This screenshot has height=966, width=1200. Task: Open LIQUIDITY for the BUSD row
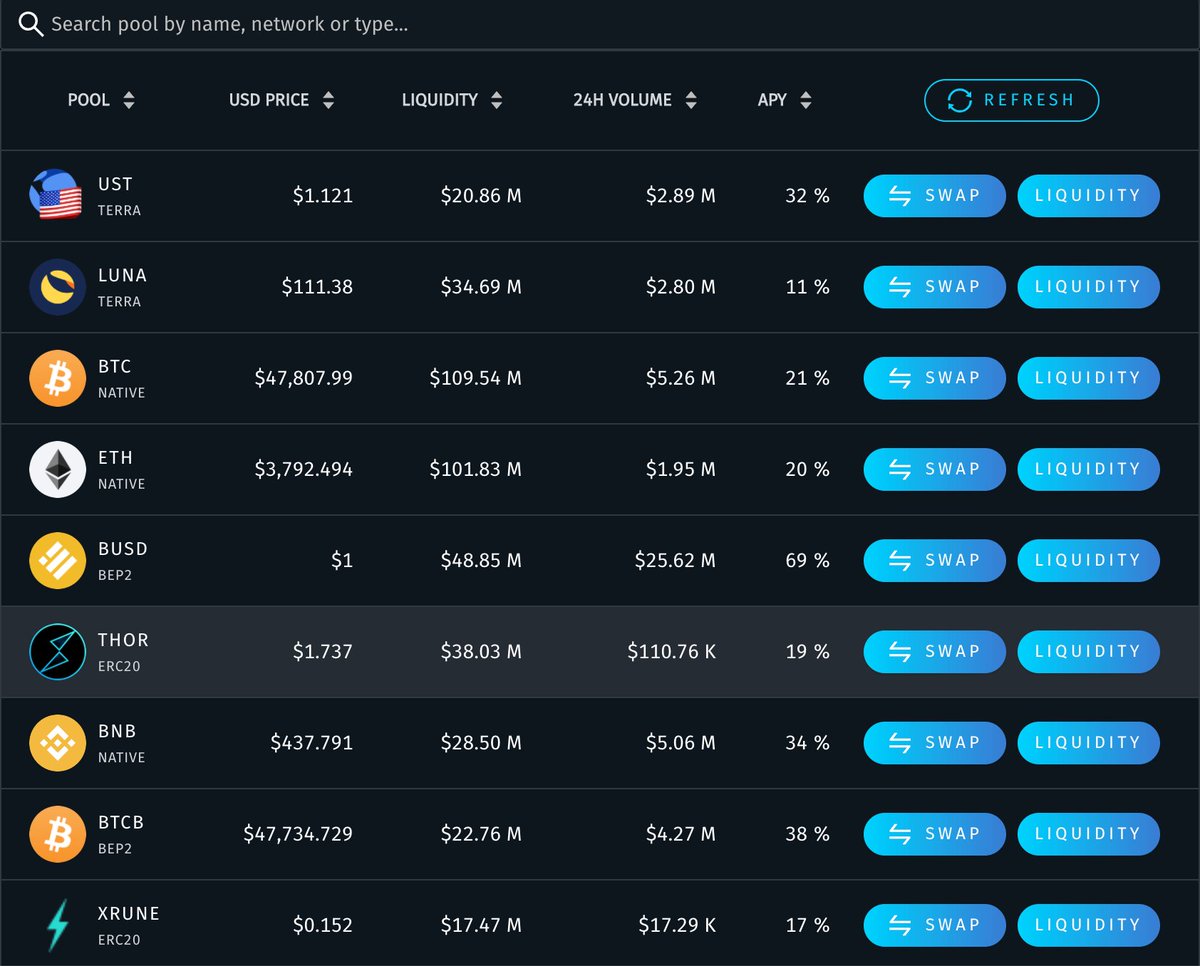[x=1088, y=560]
